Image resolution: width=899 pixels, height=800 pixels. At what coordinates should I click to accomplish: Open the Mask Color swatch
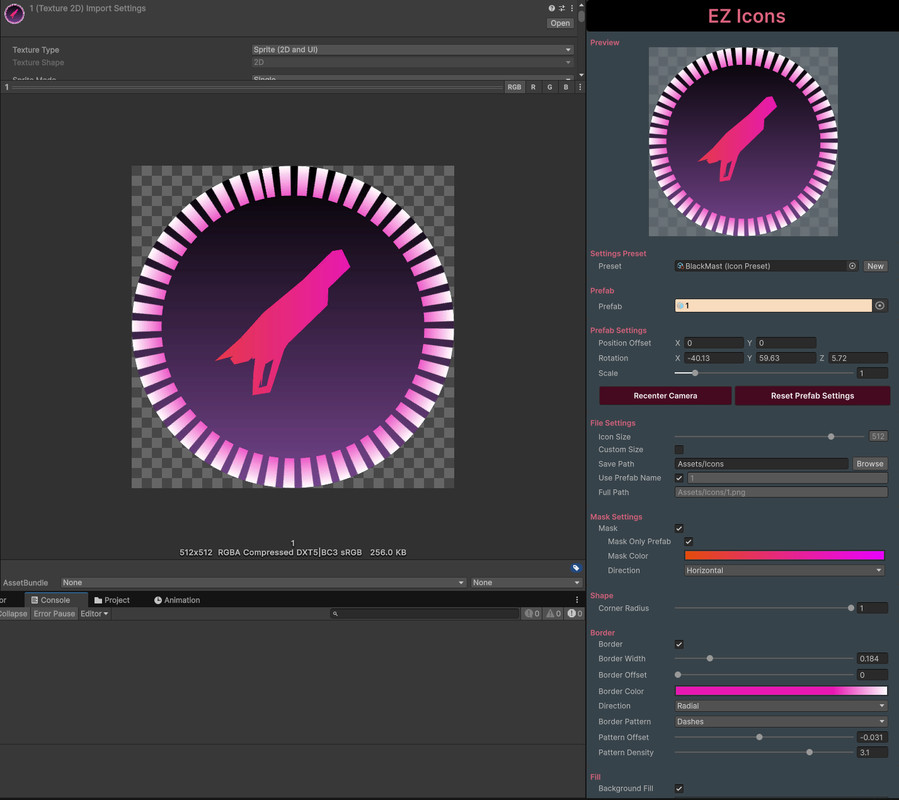(x=783, y=555)
